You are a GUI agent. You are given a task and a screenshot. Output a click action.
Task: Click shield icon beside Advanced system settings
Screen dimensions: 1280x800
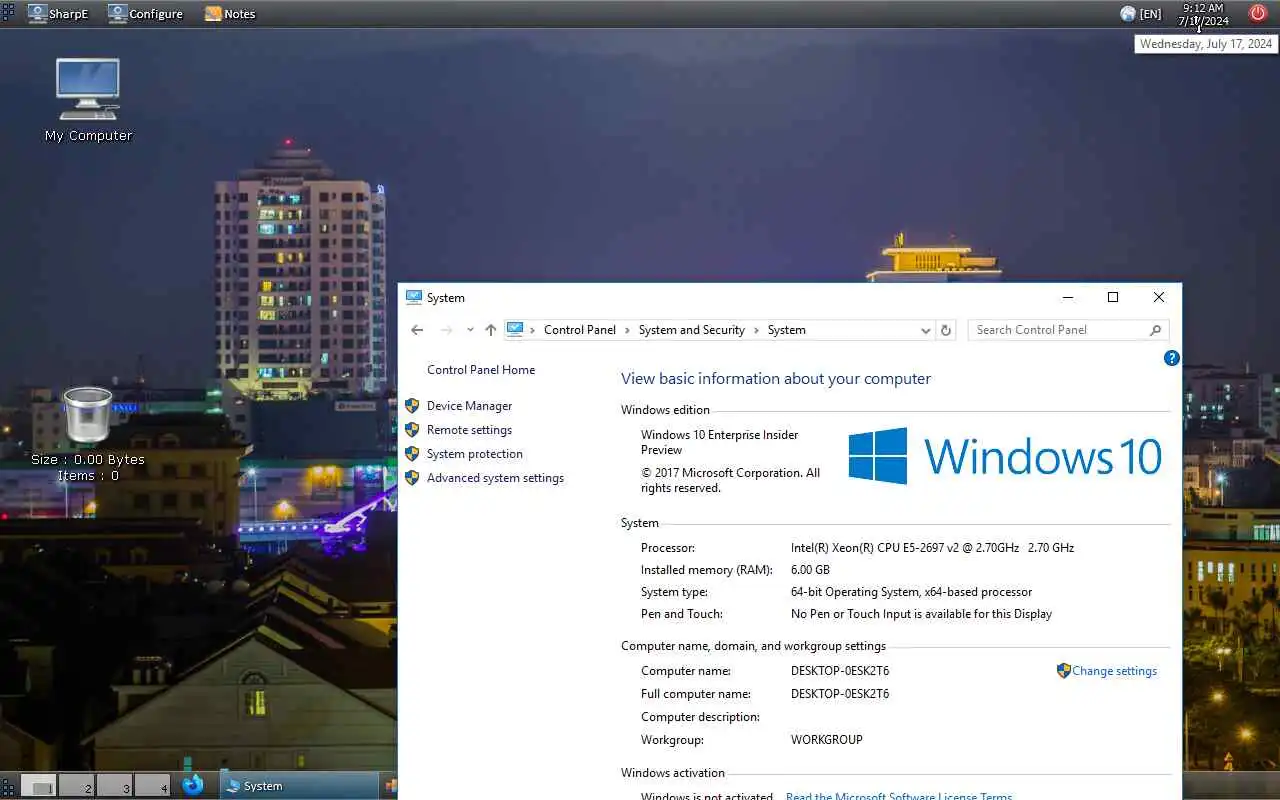pyautogui.click(x=412, y=478)
